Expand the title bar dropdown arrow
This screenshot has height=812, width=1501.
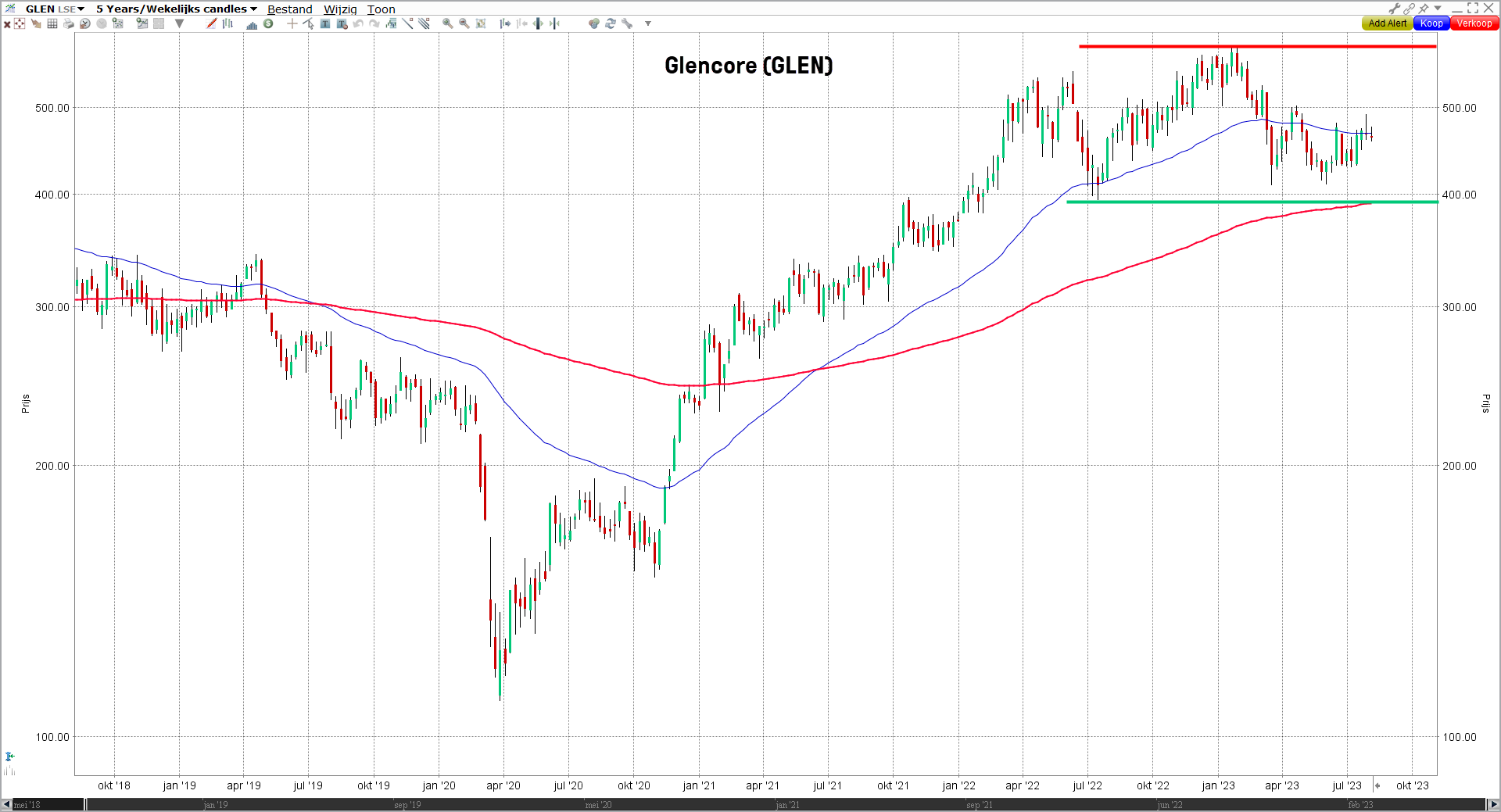(1438, 9)
